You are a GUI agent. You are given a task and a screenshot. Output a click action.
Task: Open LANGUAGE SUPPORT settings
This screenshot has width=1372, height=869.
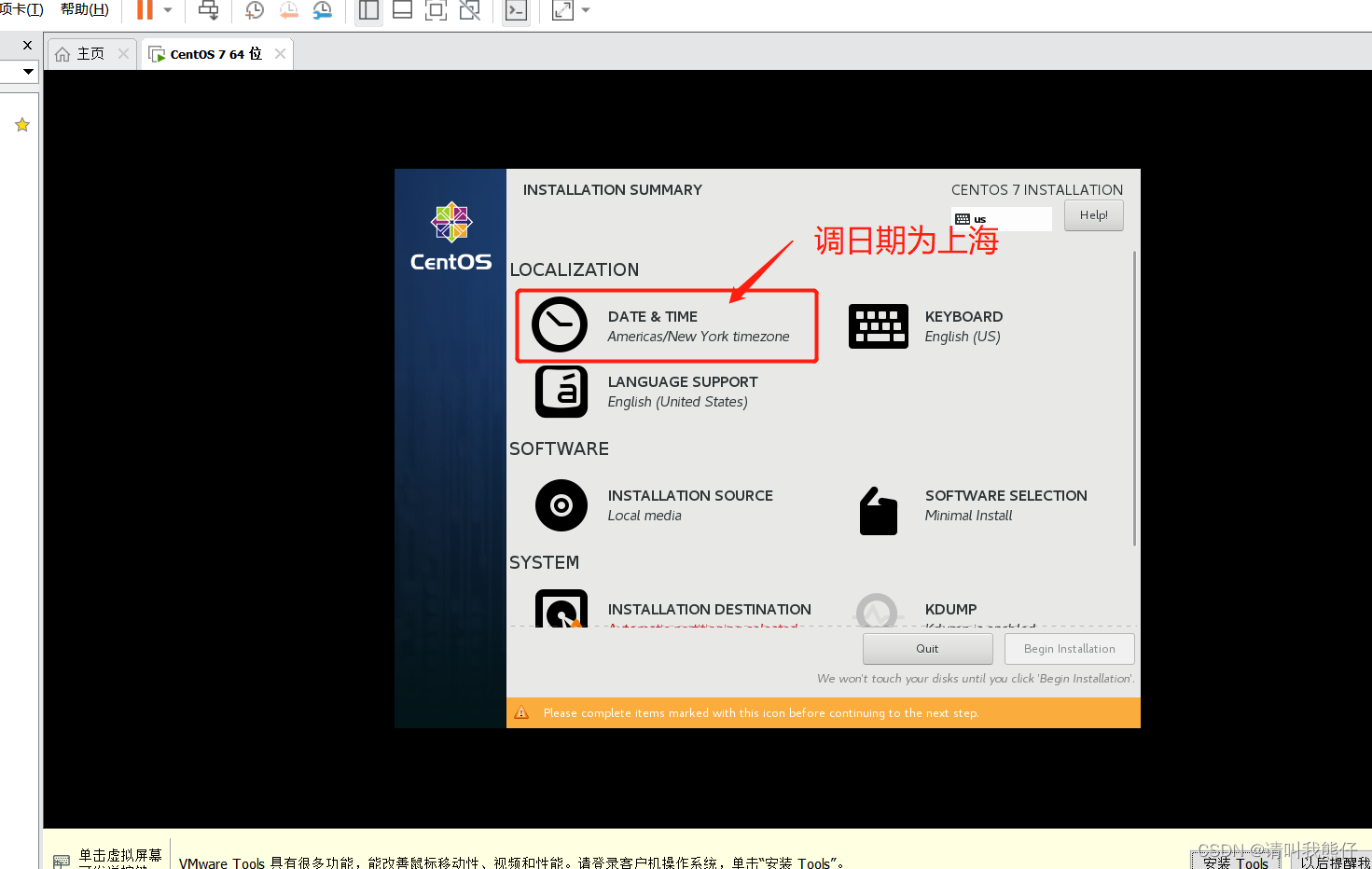(x=682, y=391)
